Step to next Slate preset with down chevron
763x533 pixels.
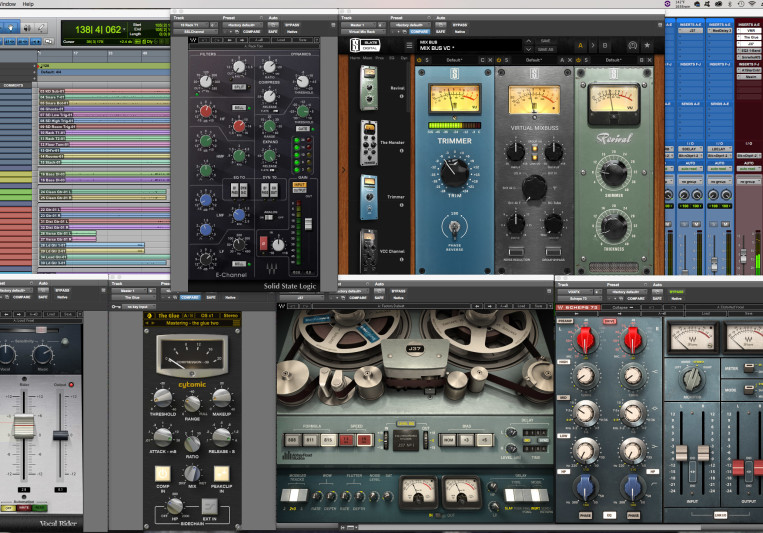pos(528,49)
